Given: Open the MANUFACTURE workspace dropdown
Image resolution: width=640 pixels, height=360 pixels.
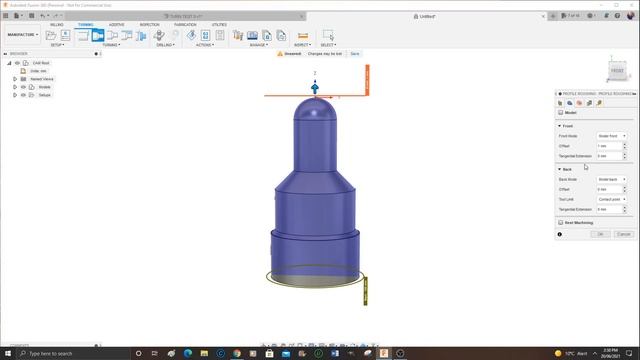Looking at the screenshot, I should pyautogui.click(x=22, y=35).
